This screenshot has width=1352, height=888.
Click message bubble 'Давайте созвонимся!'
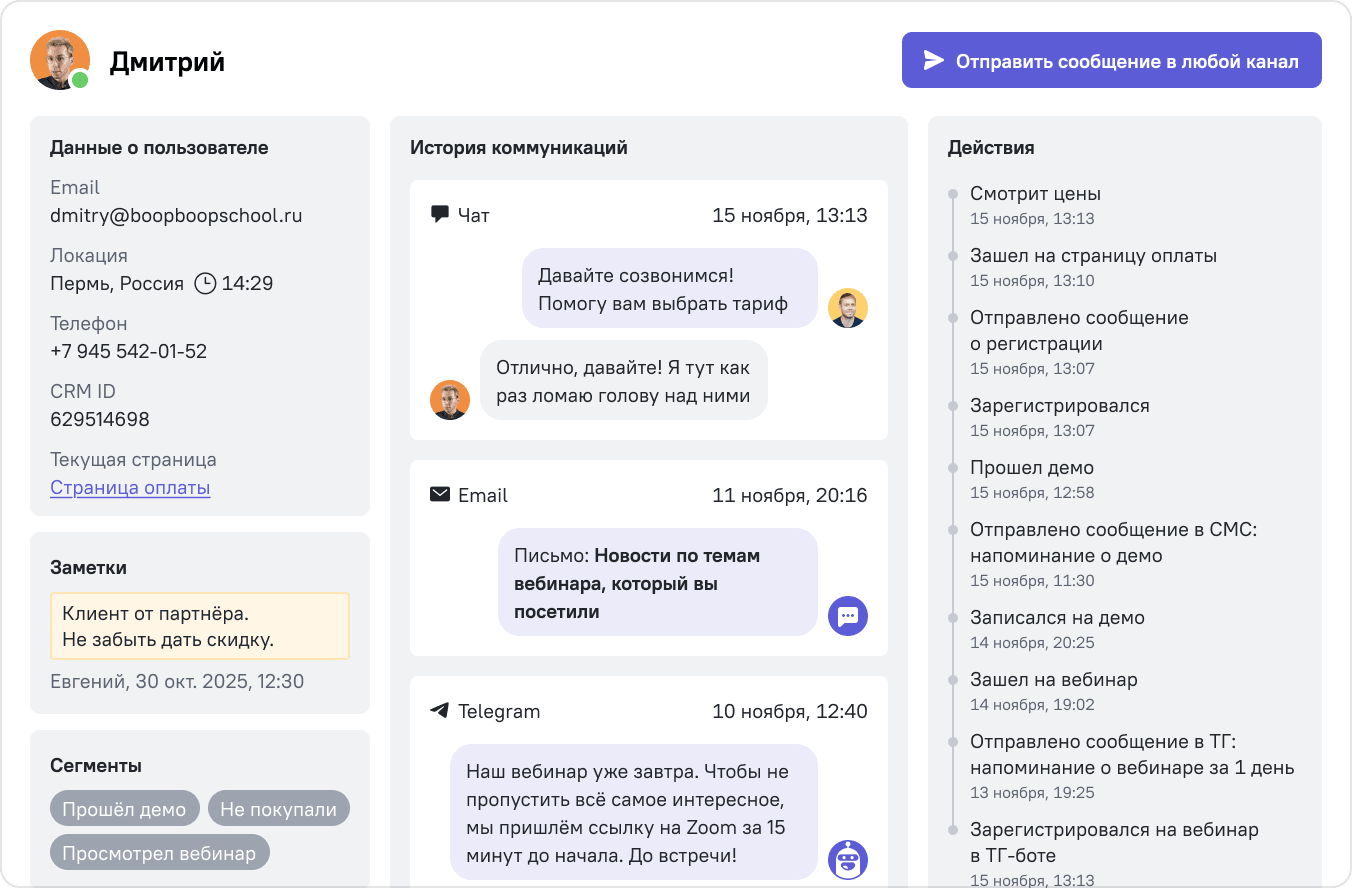pyautogui.click(x=670, y=288)
